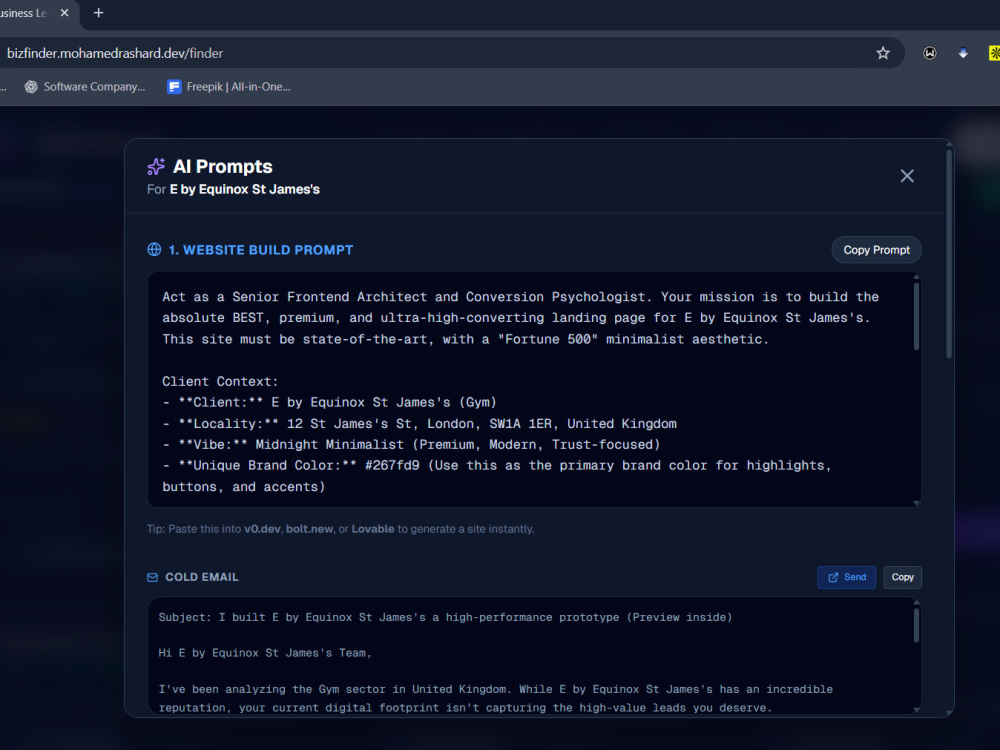
Task: Open a new browser tab
Action: coord(98,13)
